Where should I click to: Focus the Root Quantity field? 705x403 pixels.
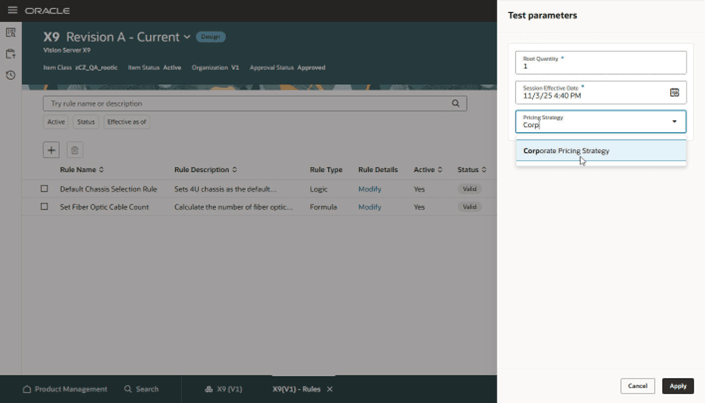(601, 63)
